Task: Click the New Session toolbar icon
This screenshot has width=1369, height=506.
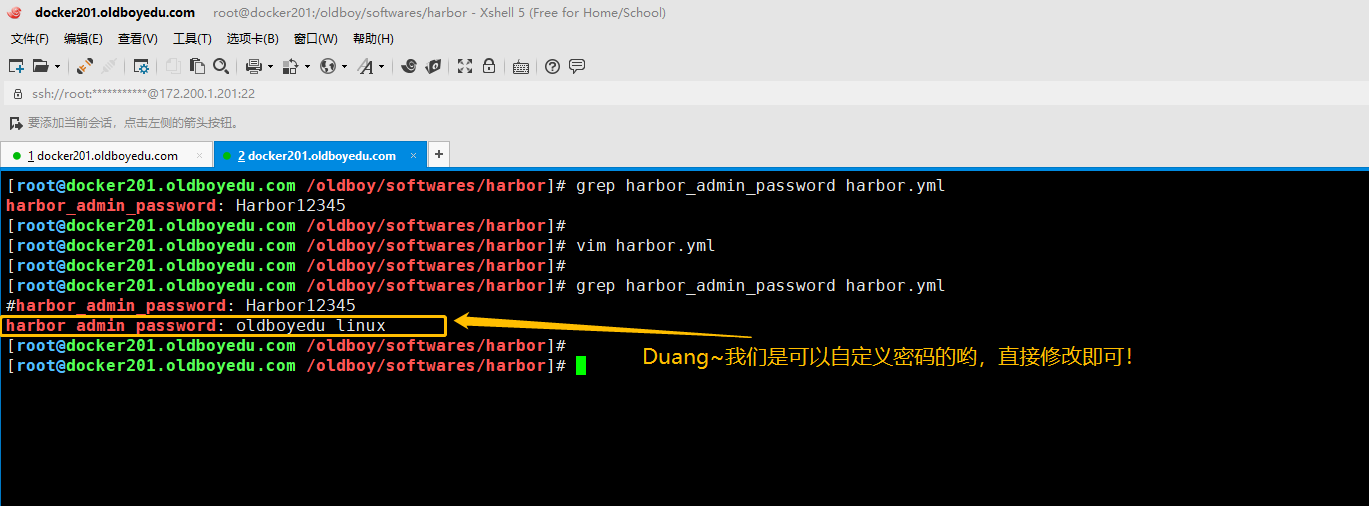Action: click(16, 66)
